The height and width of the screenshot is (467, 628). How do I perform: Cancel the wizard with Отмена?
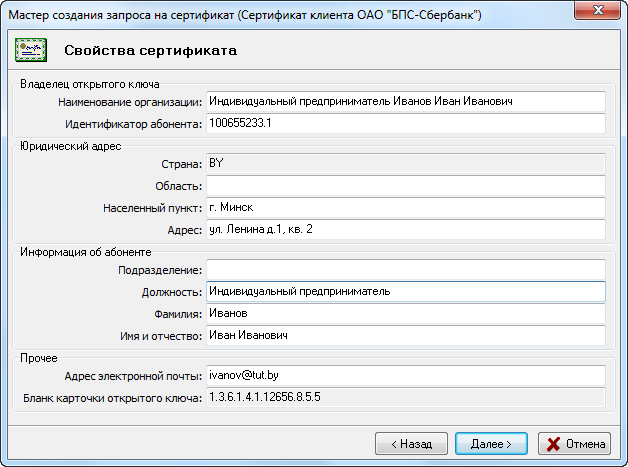click(575, 443)
